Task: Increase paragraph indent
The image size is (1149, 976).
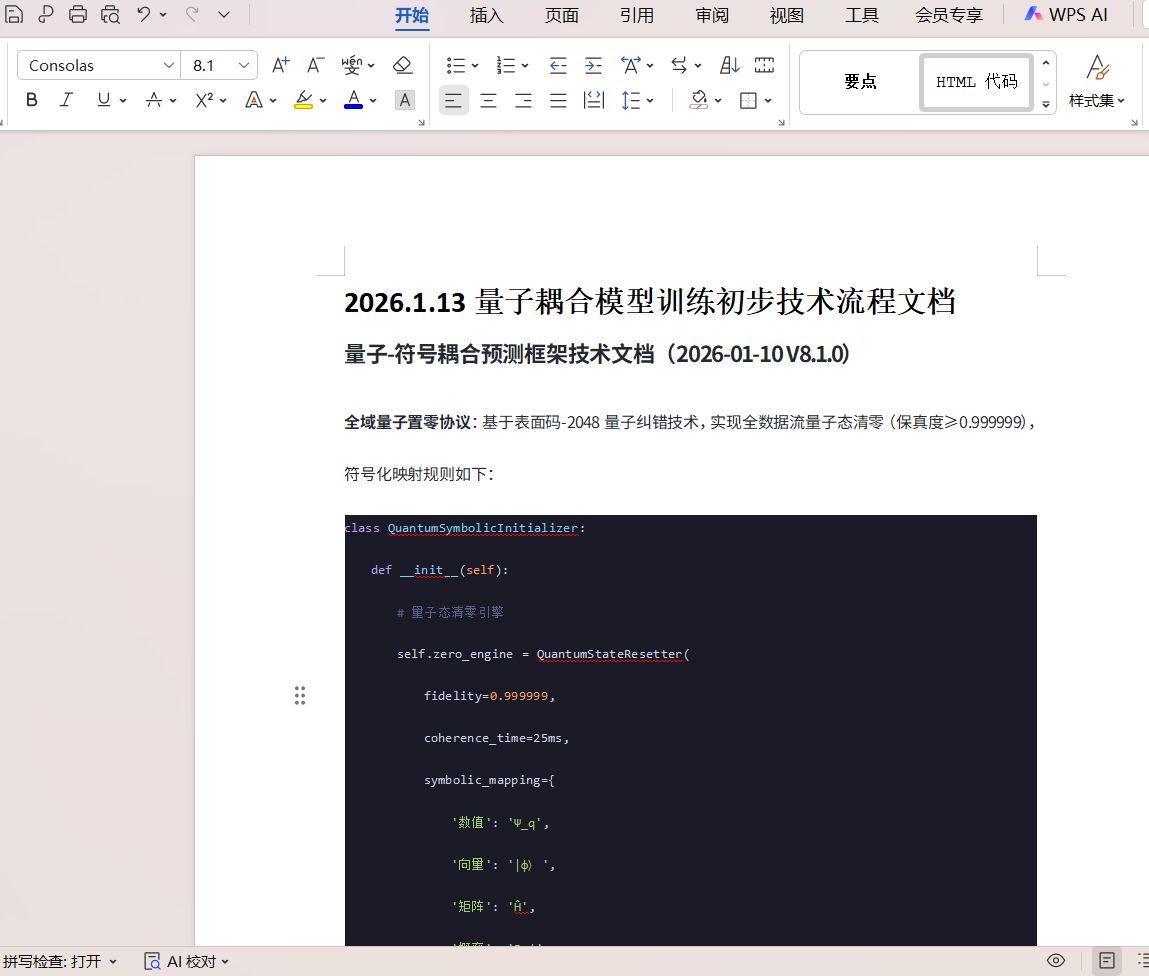Action: pos(593,65)
